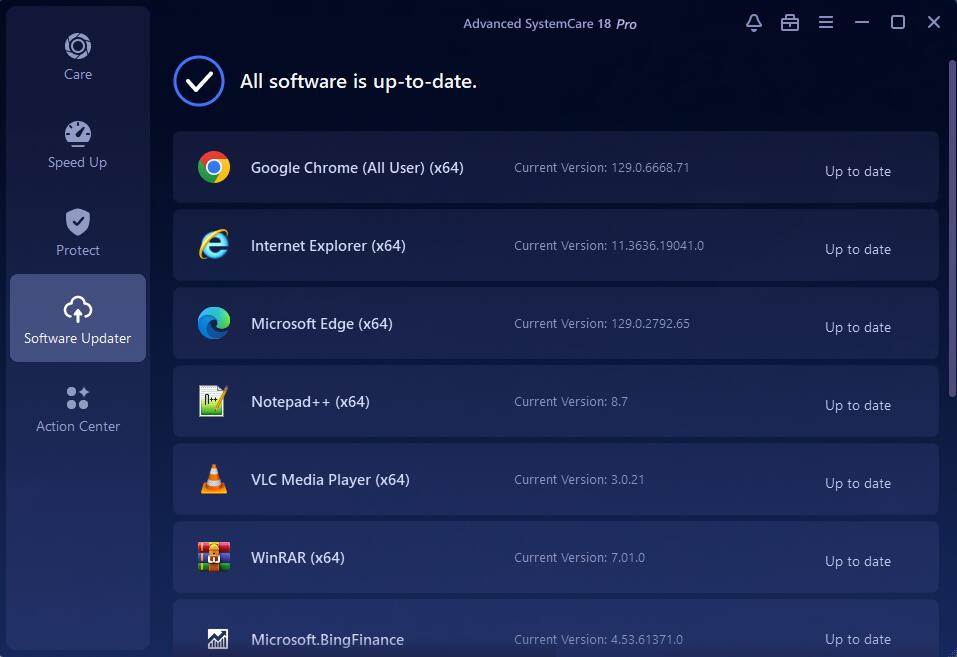Click the vertical scrollbar of software list
The image size is (957, 657).
click(952, 227)
